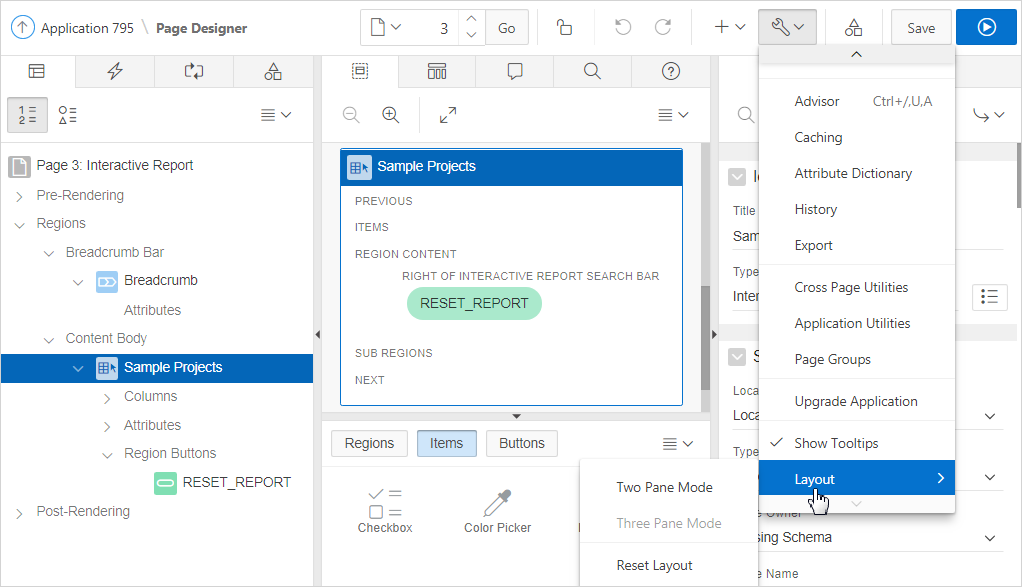Open the gallery pane menu

click(677, 444)
